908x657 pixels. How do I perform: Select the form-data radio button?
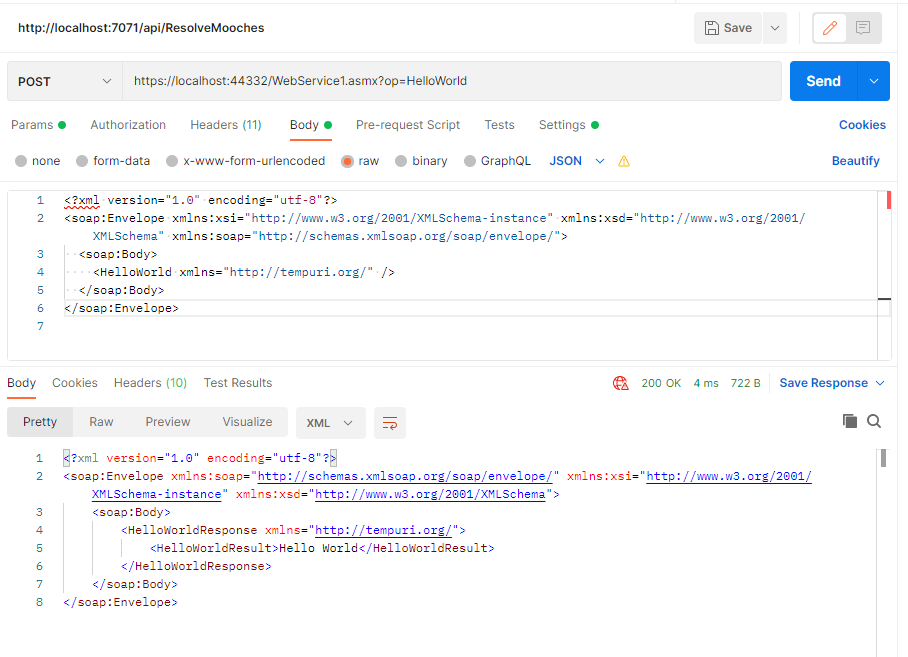(x=82, y=161)
